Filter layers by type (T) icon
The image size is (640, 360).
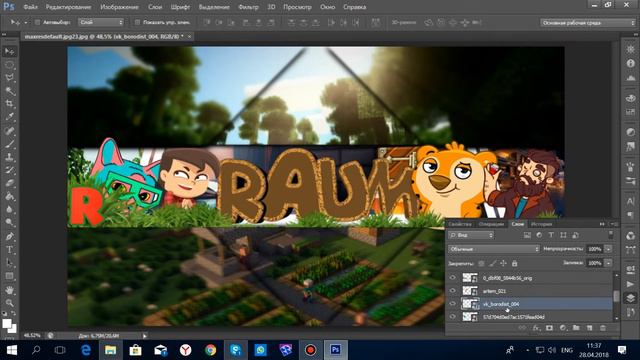click(x=551, y=235)
